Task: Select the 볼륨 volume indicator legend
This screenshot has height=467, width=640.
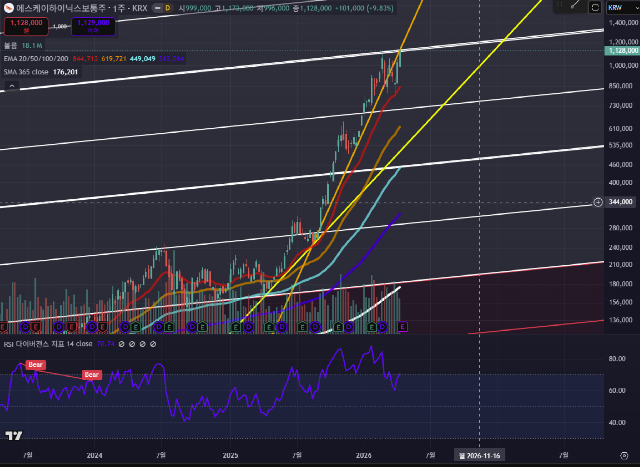Action: pos(11,45)
